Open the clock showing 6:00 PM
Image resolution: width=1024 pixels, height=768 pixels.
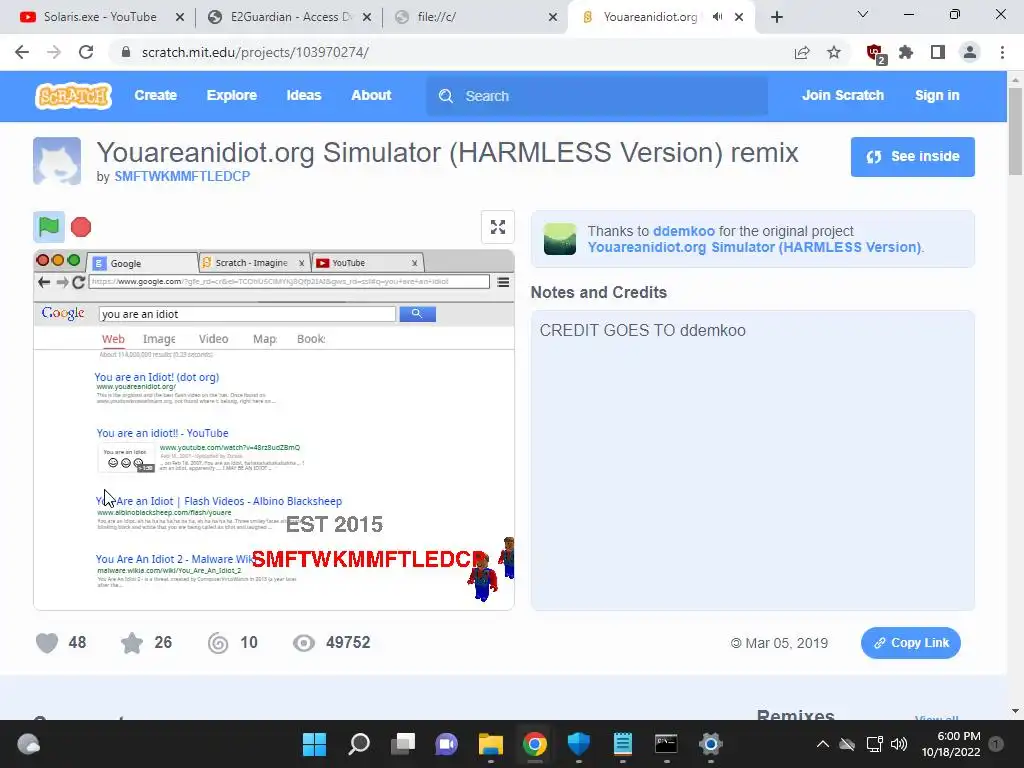[951, 744]
